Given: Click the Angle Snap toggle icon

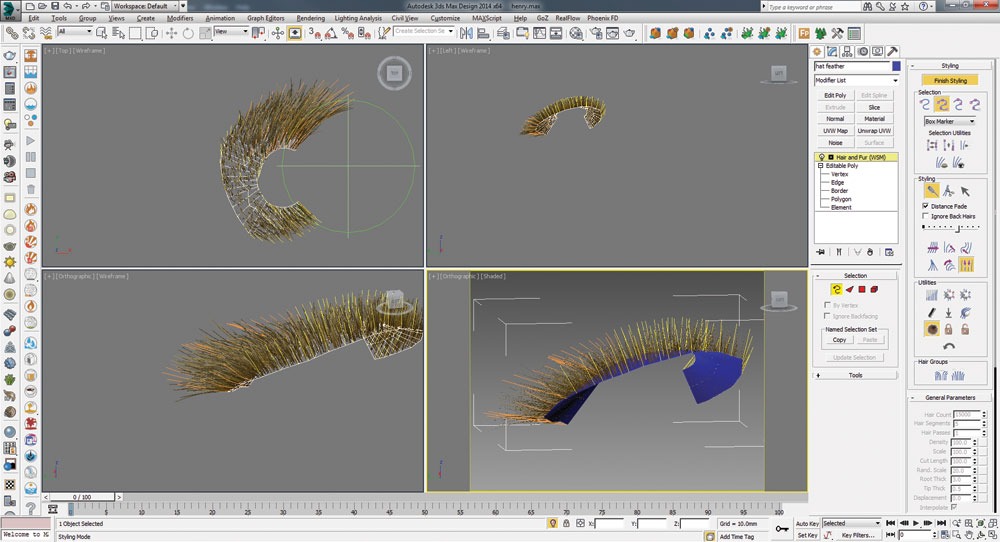Looking at the screenshot, I should click(x=331, y=33).
